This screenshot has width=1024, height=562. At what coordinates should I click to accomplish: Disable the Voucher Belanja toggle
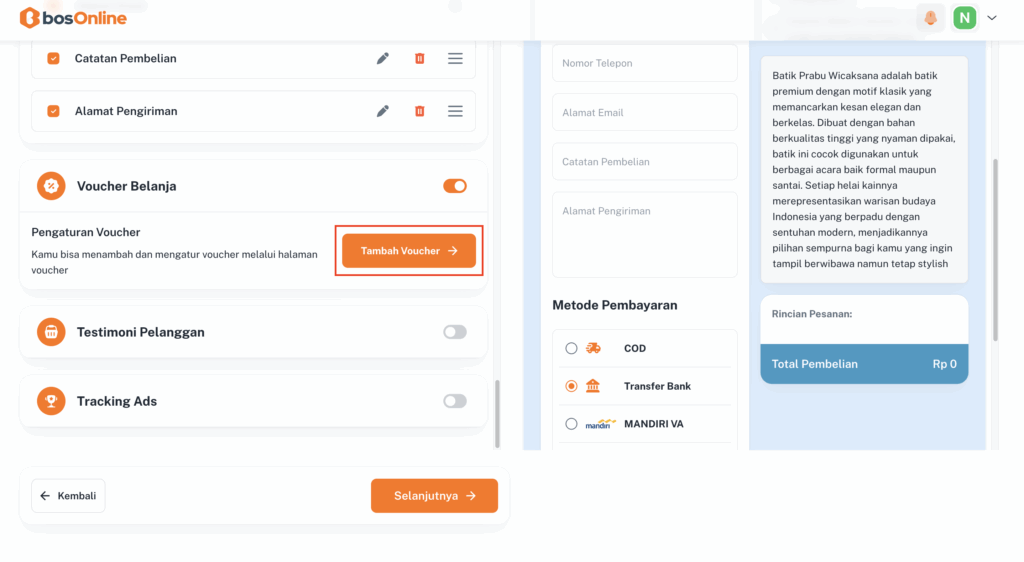pos(455,186)
